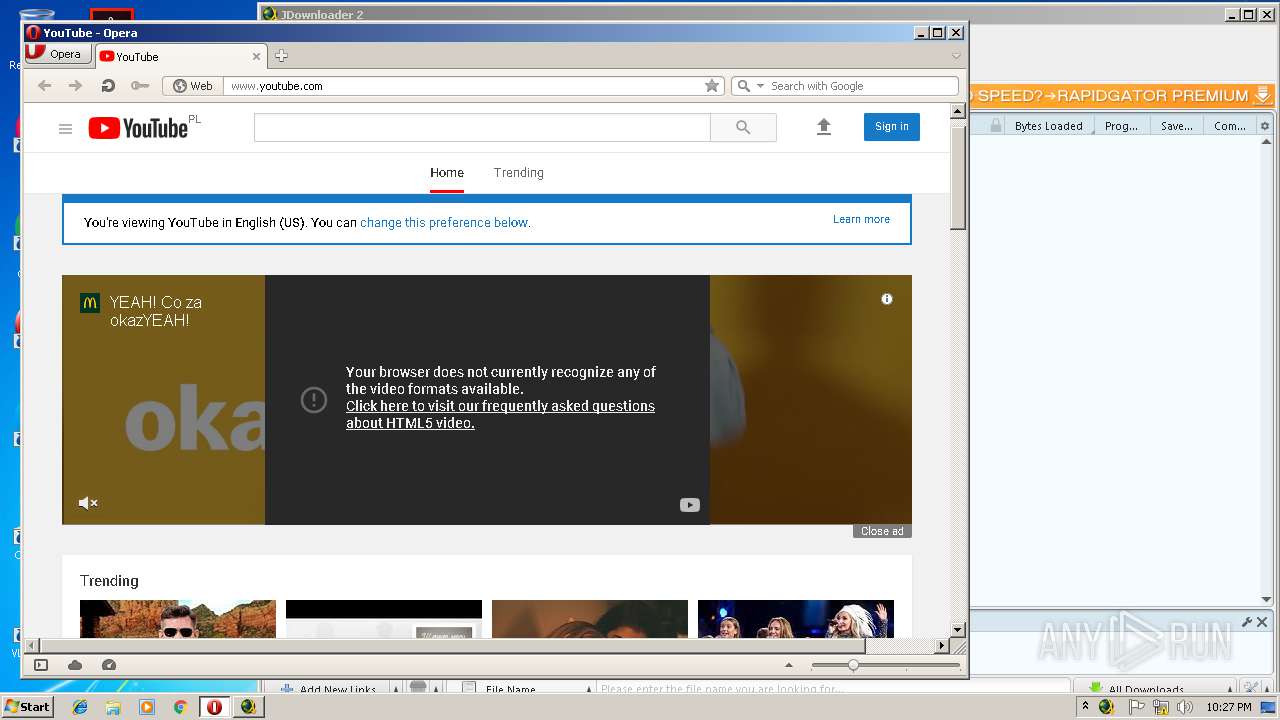Open a new tab with plus button
This screenshot has width=1280, height=720.
[281, 56]
